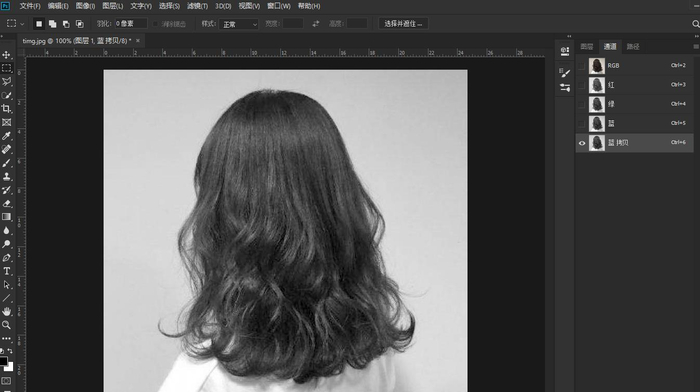Toggle Quick Mask mode at toolbox bottom
The image size is (700, 392).
click(6, 381)
